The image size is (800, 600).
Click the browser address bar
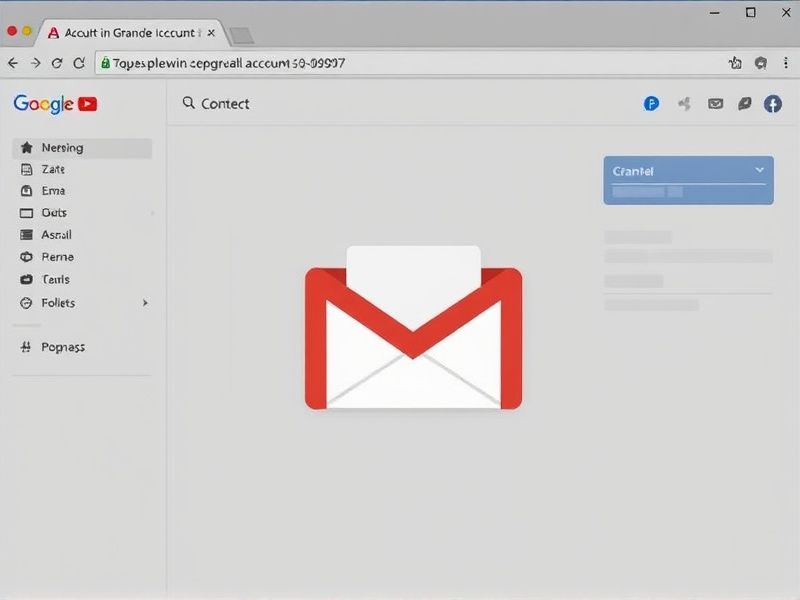[408, 63]
